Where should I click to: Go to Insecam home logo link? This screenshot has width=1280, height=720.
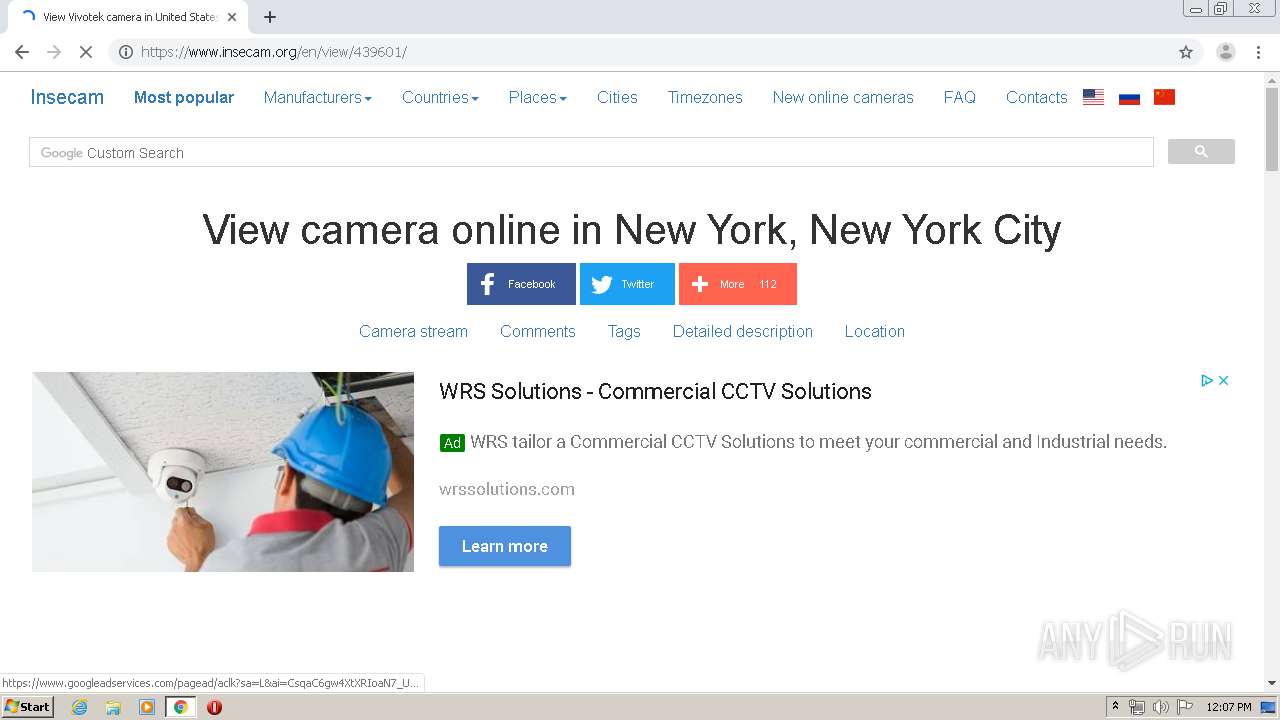[x=67, y=97]
